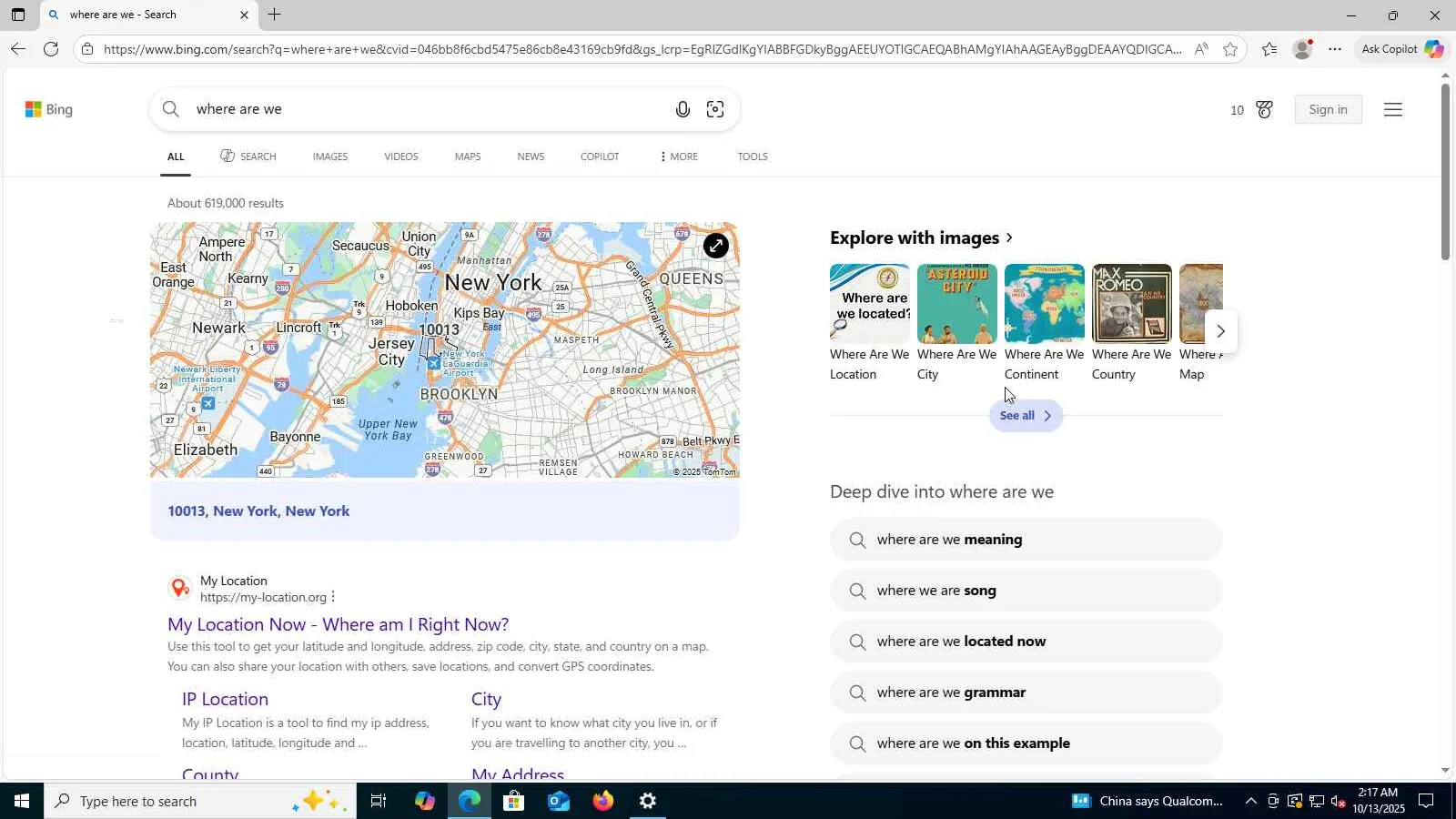1456x819 pixels.
Task: Open Explore with images heading link
Action: point(922,238)
